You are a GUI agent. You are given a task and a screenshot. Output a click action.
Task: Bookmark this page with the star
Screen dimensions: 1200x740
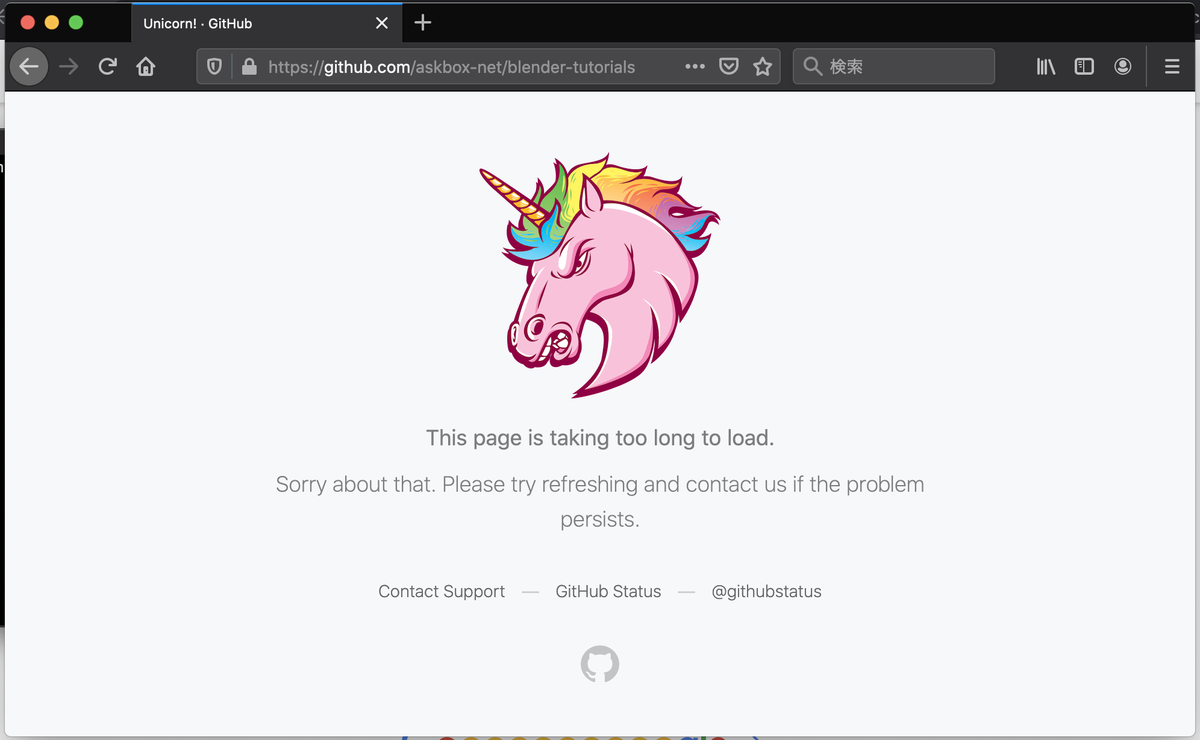[763, 67]
